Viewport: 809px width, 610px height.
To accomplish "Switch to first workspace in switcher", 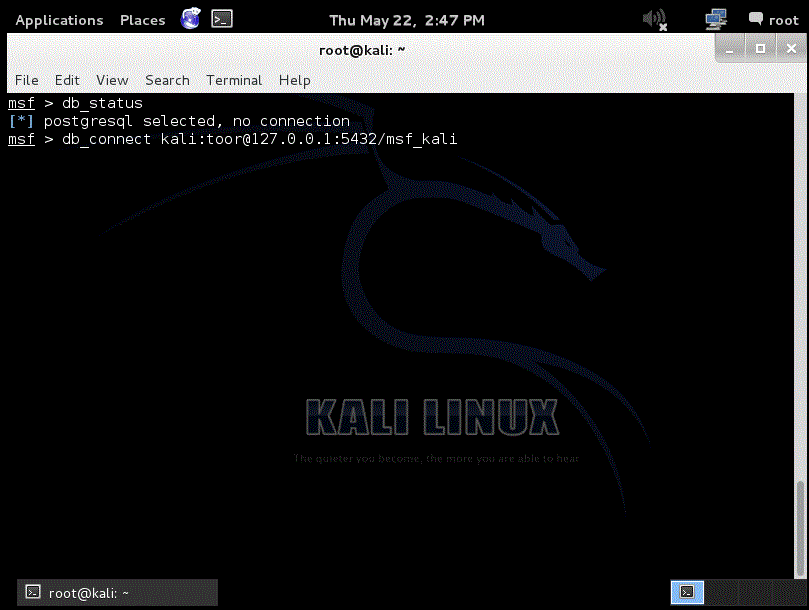I will coord(687,592).
